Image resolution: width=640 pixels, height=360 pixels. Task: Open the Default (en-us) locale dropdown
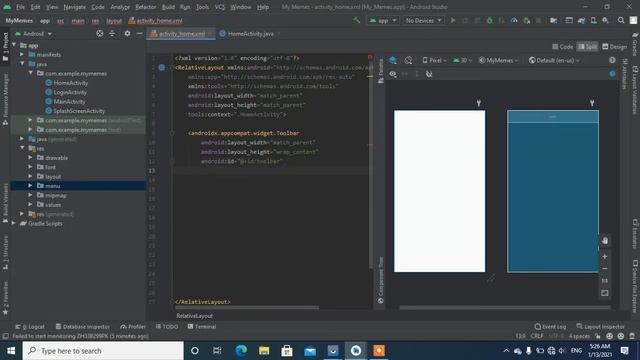click(x=553, y=60)
